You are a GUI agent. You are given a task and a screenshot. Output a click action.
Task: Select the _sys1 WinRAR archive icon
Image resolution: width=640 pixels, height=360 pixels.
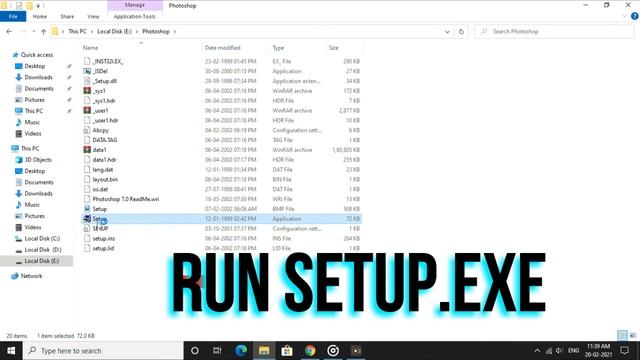click(87, 91)
